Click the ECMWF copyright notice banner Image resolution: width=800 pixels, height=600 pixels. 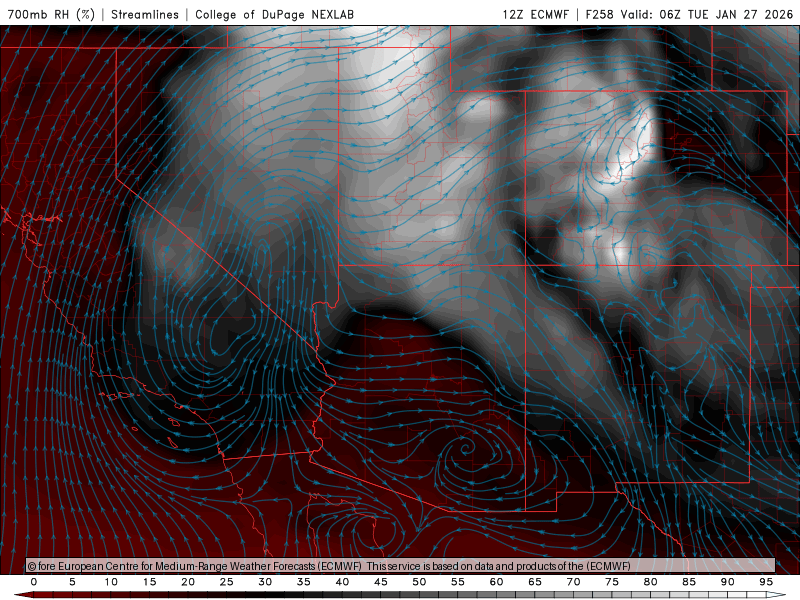401,566
